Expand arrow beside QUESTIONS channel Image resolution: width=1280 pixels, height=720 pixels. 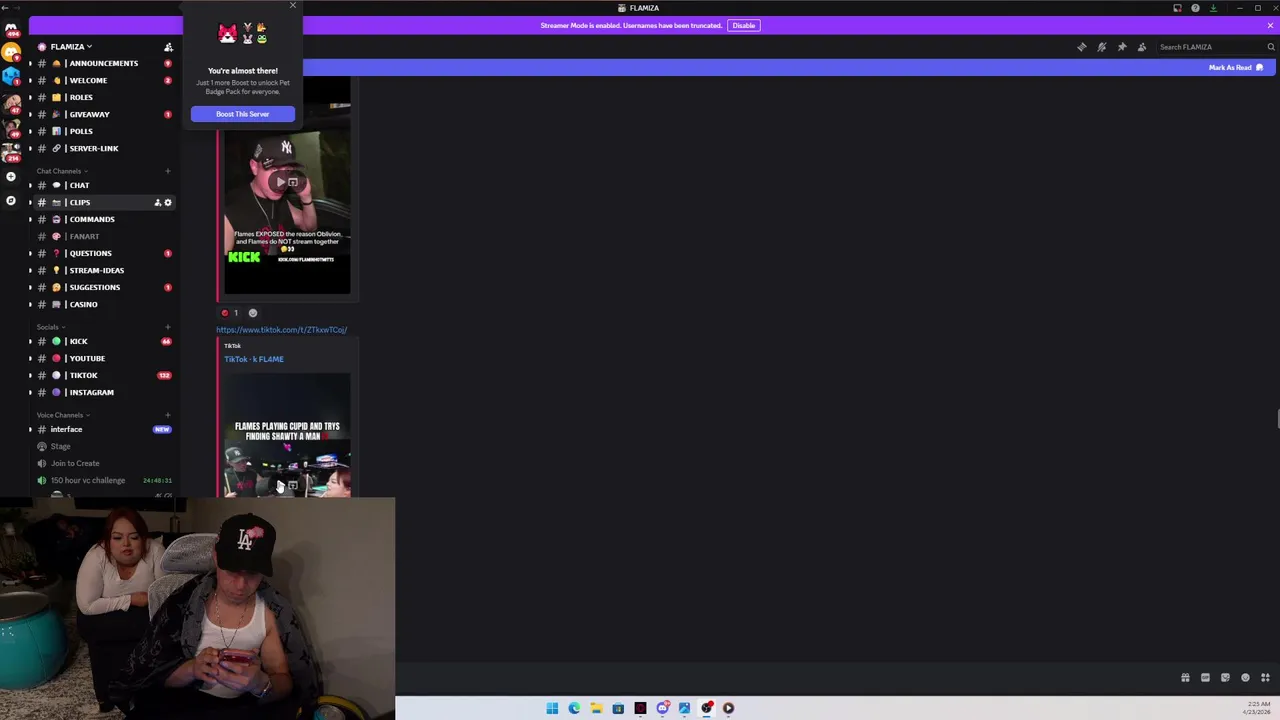(30, 253)
